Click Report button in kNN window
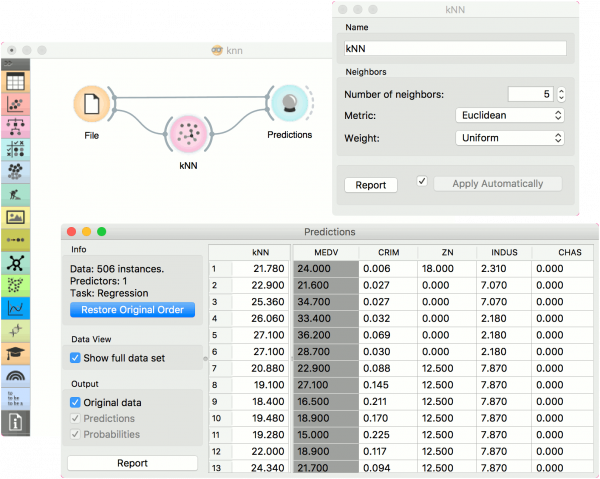 coord(371,185)
